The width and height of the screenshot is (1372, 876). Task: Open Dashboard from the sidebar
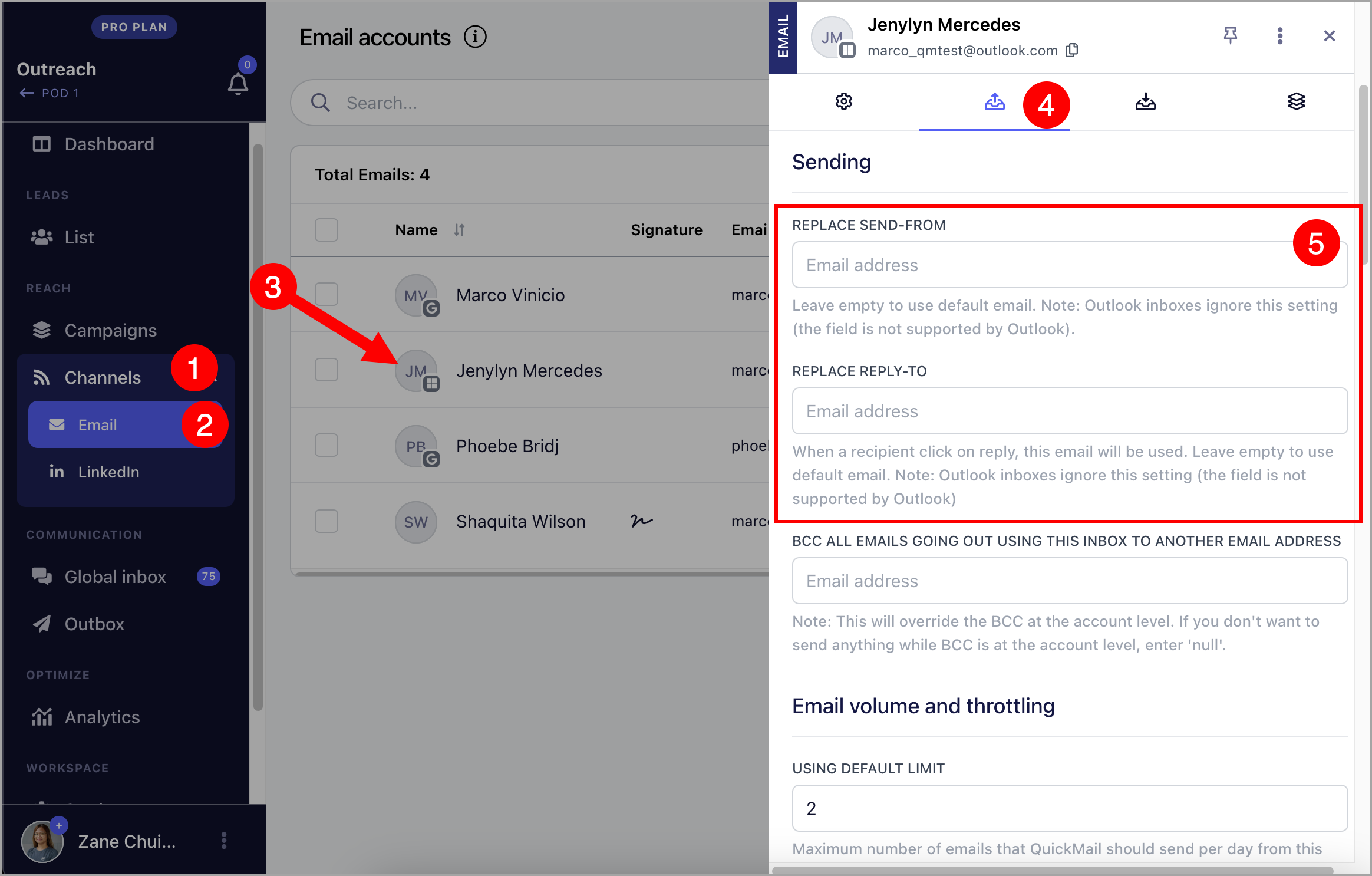110,144
